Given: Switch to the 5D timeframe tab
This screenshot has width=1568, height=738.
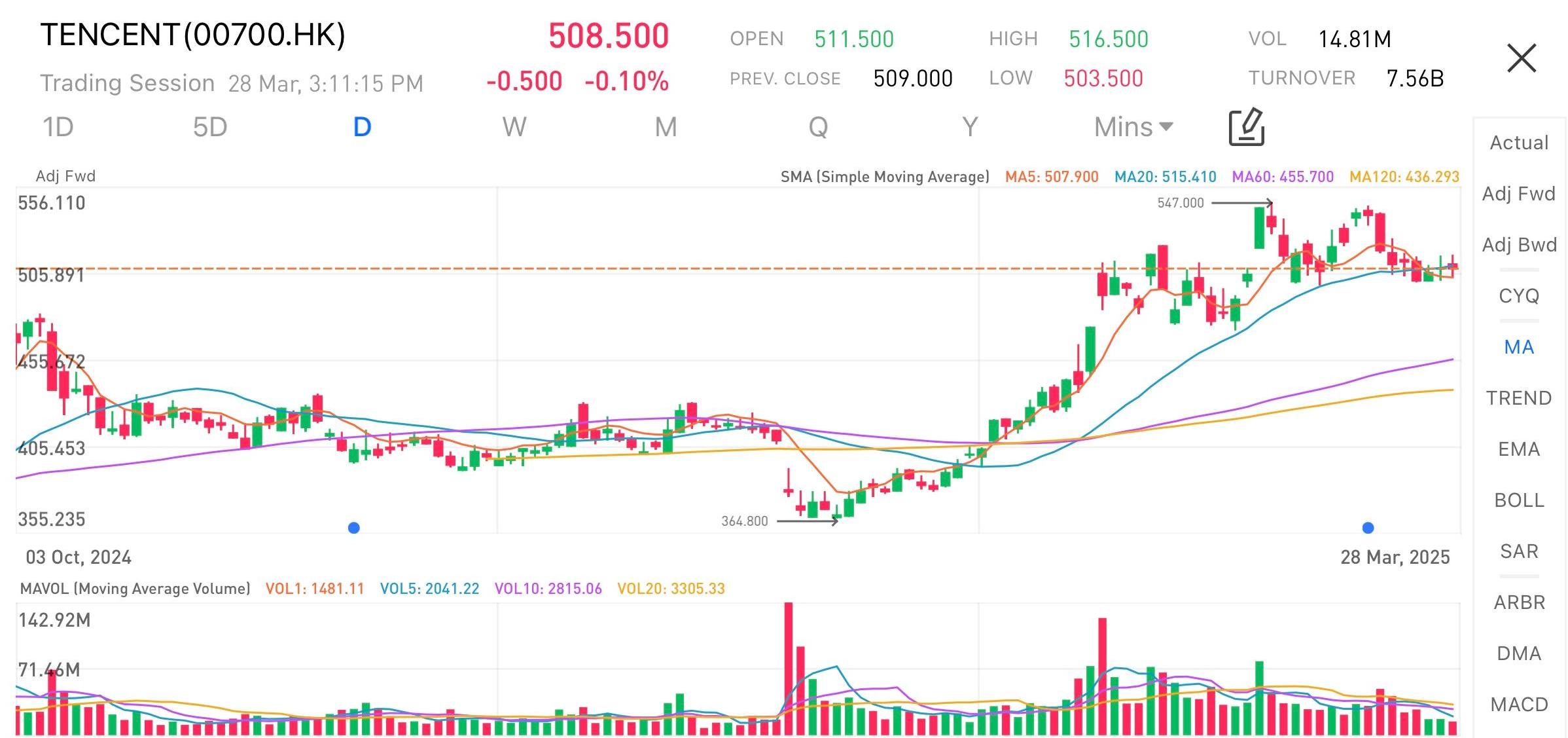Looking at the screenshot, I should tap(210, 127).
